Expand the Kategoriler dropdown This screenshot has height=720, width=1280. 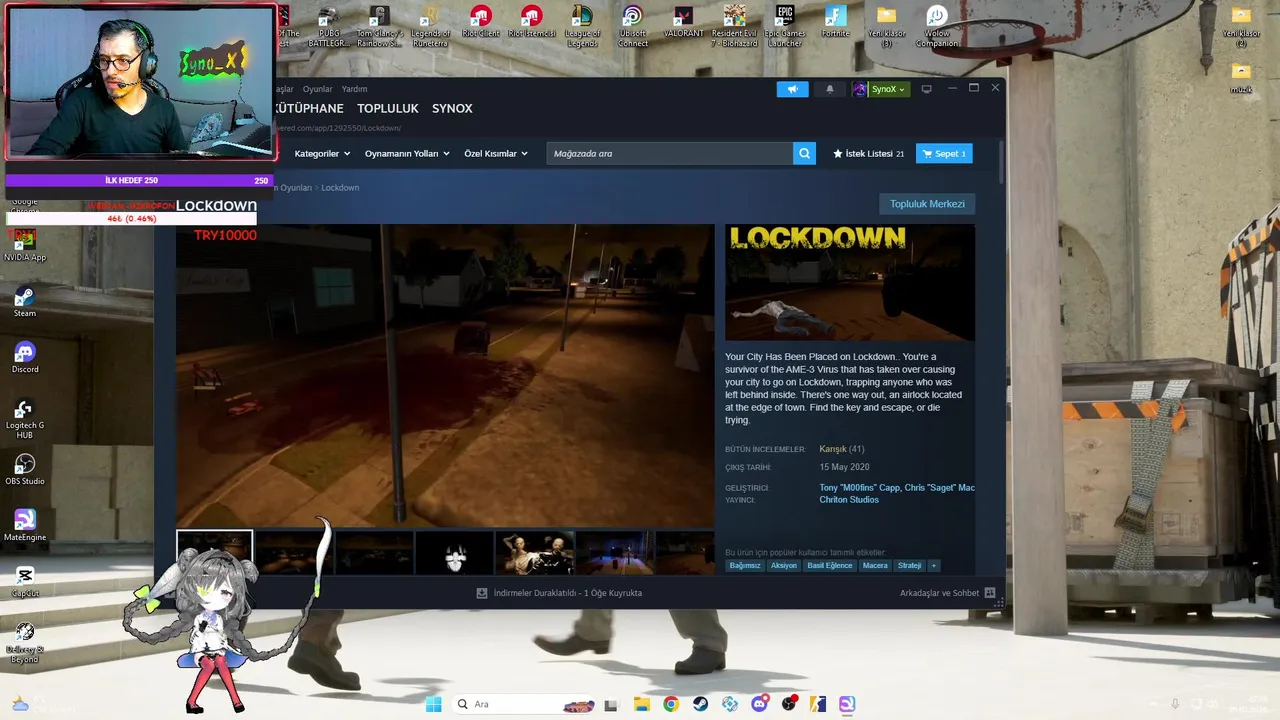point(322,154)
